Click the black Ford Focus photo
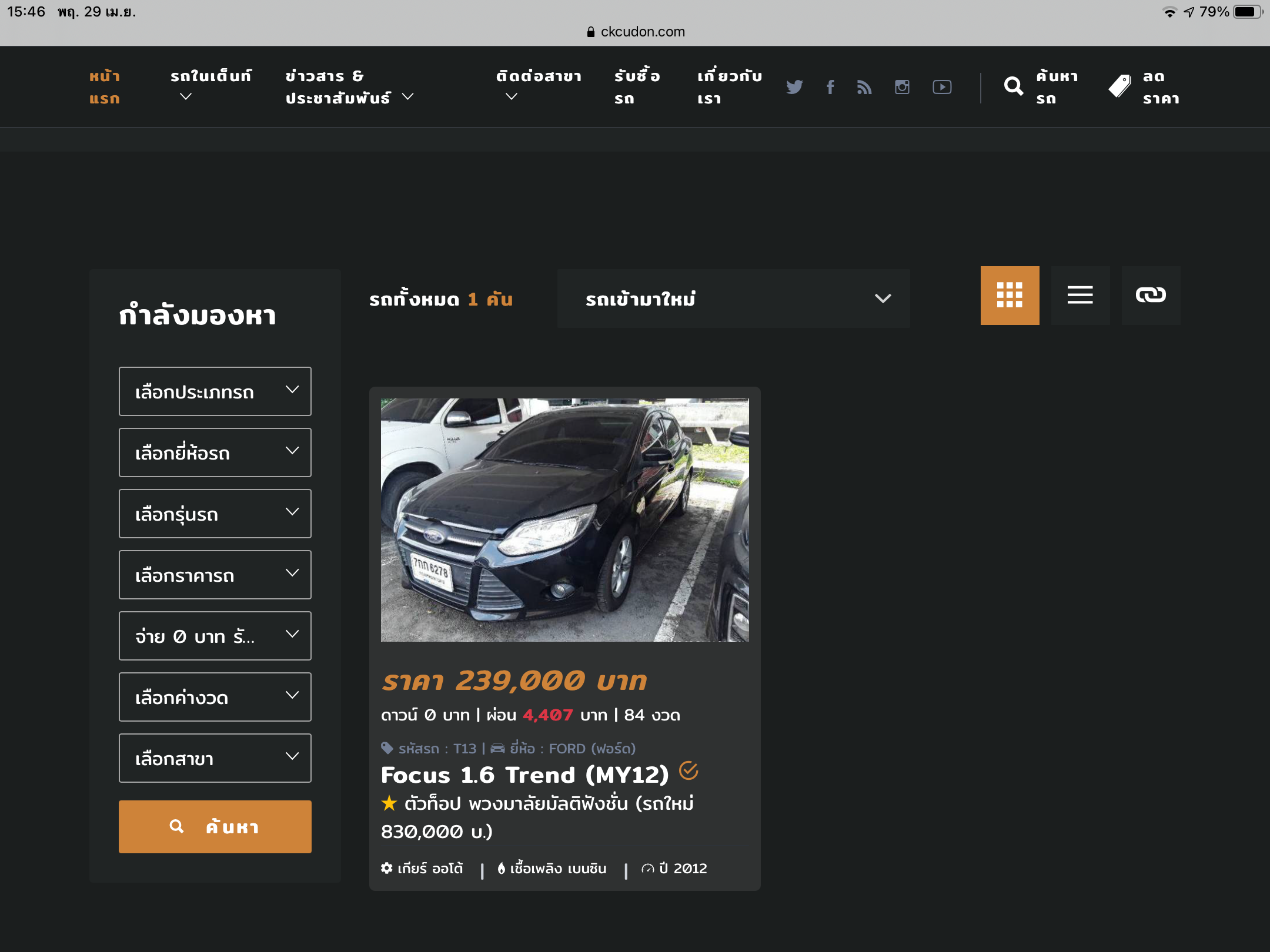 point(564,519)
